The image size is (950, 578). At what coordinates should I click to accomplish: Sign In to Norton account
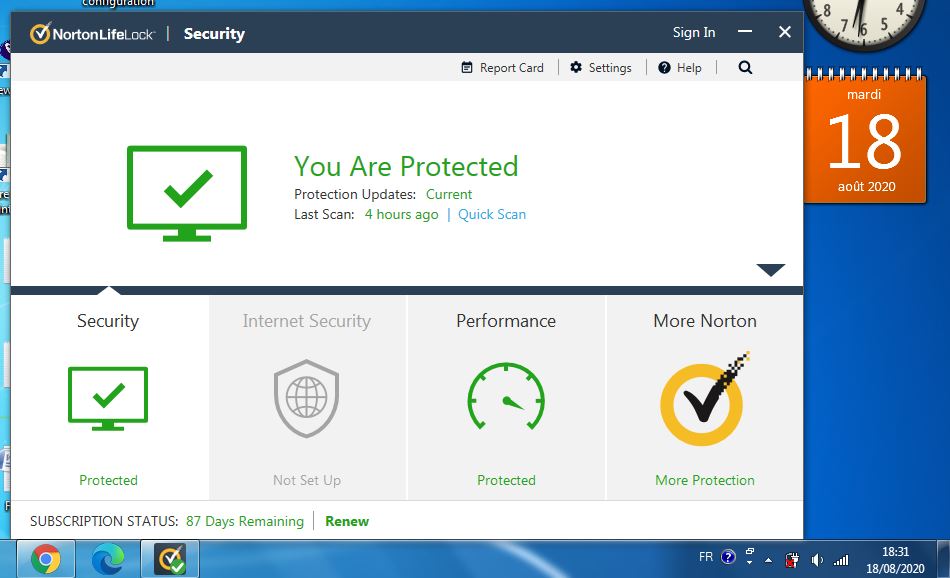point(694,33)
